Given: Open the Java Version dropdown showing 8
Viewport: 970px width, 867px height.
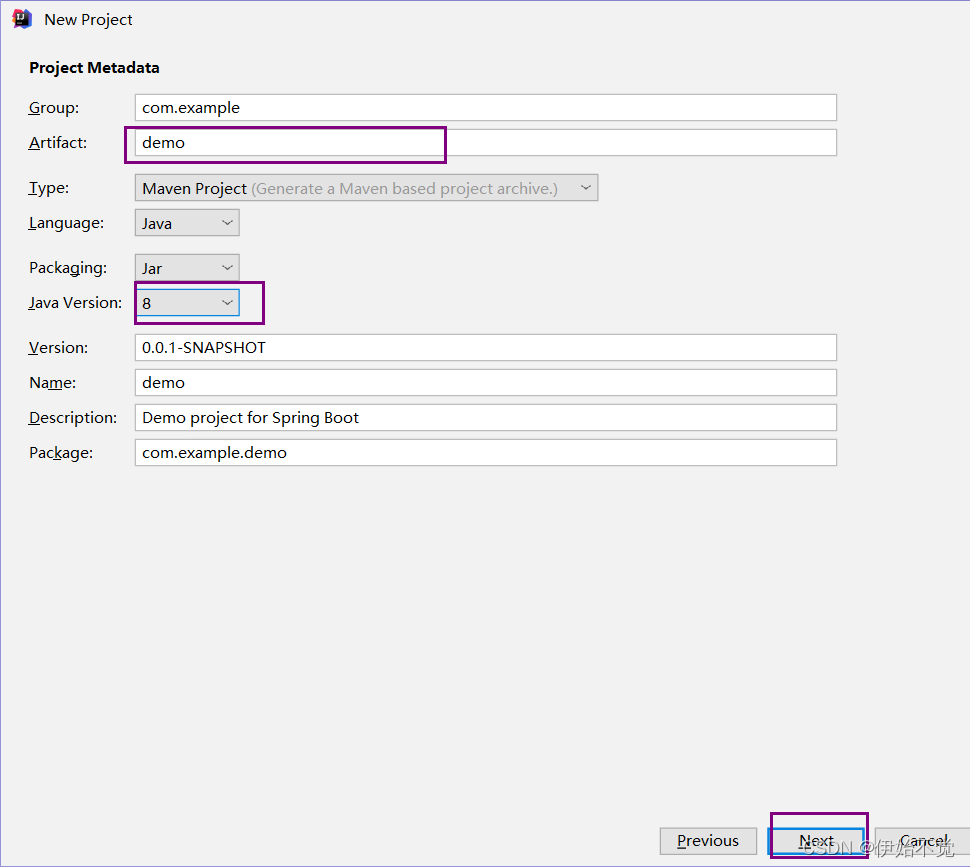Looking at the screenshot, I should 187,303.
